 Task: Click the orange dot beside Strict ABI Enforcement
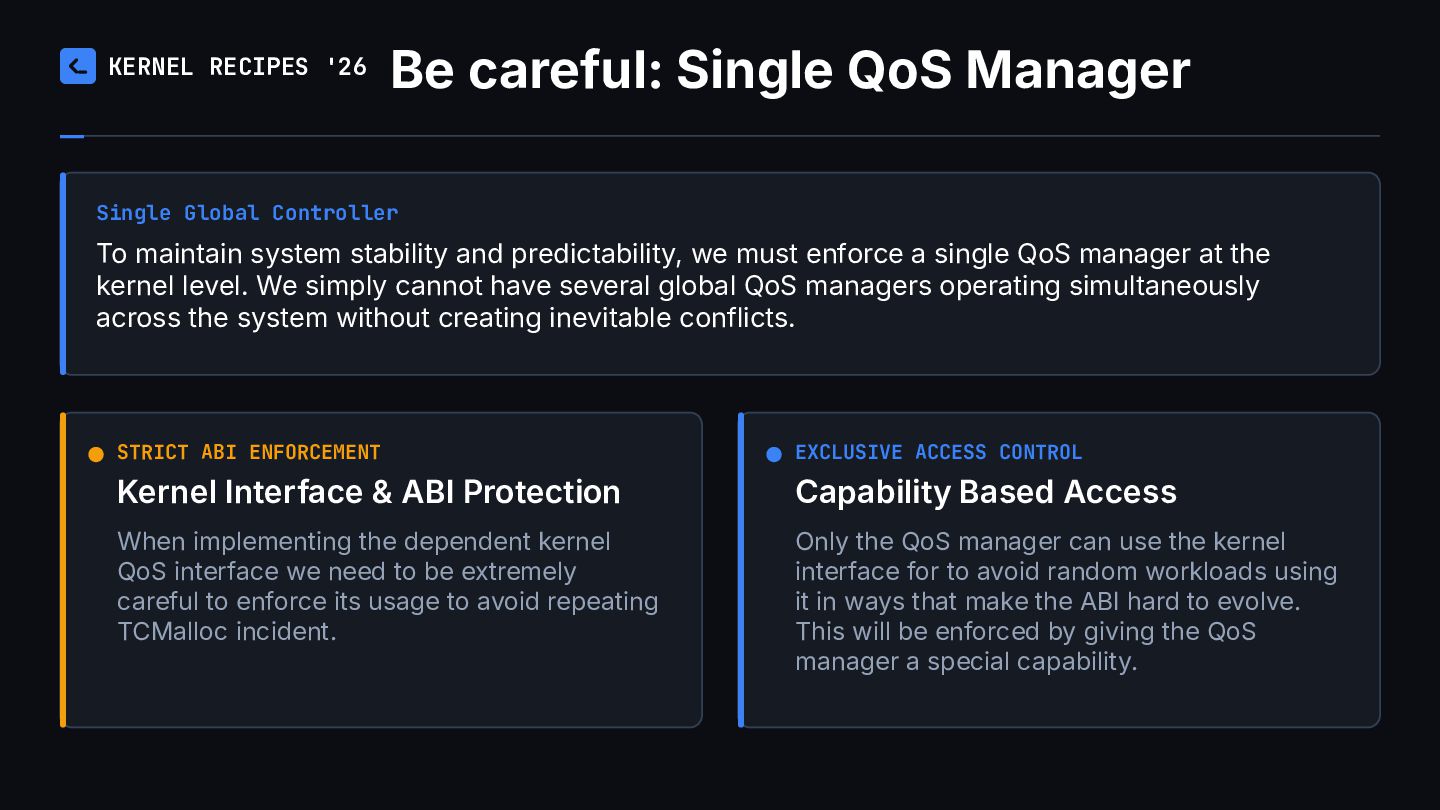[x=96, y=454]
